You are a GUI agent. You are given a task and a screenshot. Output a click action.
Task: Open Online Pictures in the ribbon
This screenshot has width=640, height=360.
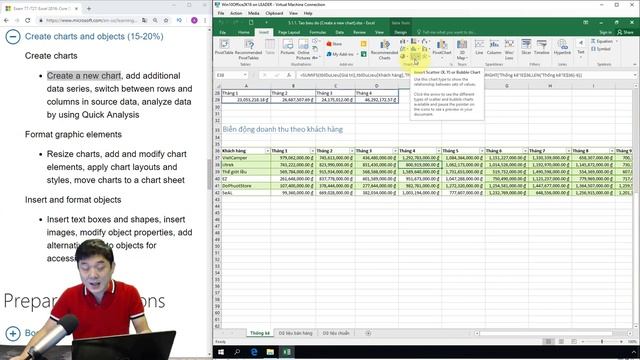click(x=303, y=49)
